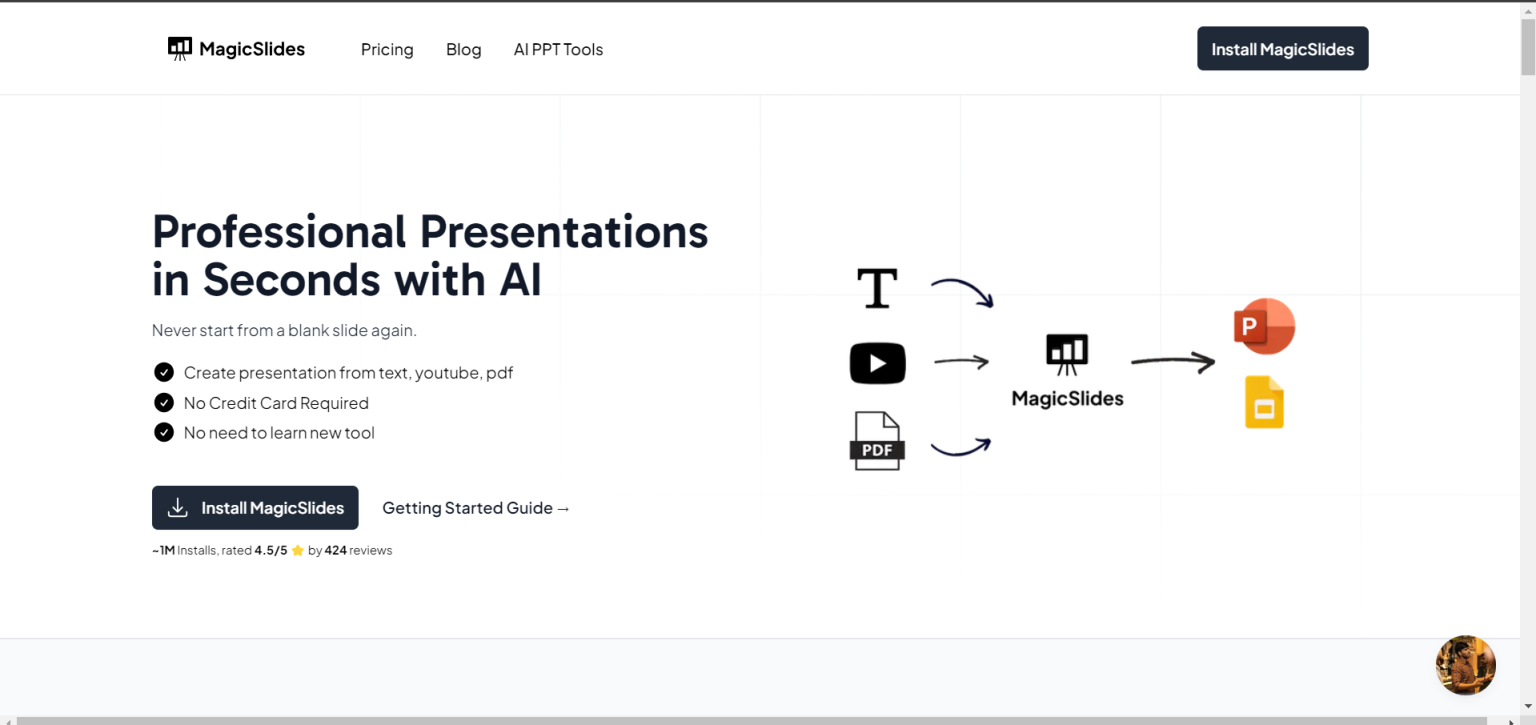The height and width of the screenshot is (725, 1536).
Task: Click the Google Slides icon
Action: (1264, 402)
